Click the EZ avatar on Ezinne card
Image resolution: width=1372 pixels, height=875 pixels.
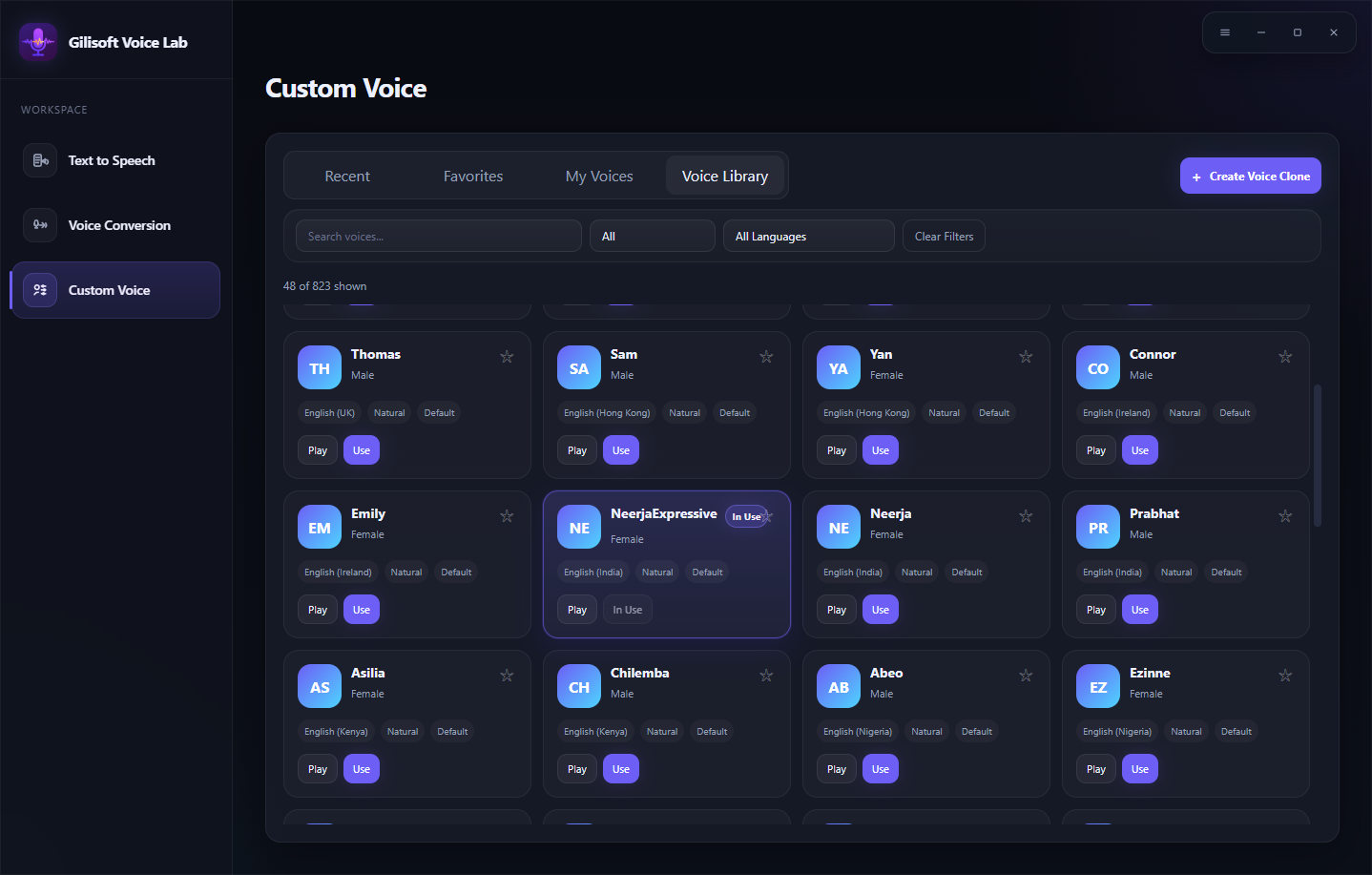[x=1098, y=686]
